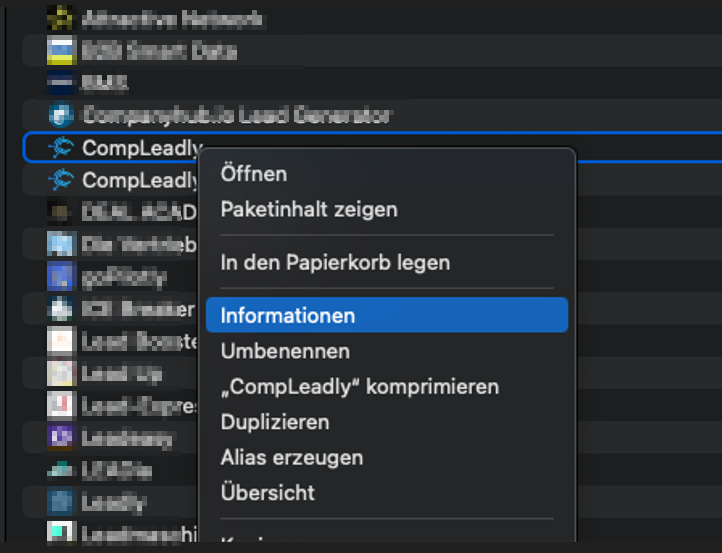Choose Umbenennen in the context menu

(x=285, y=351)
